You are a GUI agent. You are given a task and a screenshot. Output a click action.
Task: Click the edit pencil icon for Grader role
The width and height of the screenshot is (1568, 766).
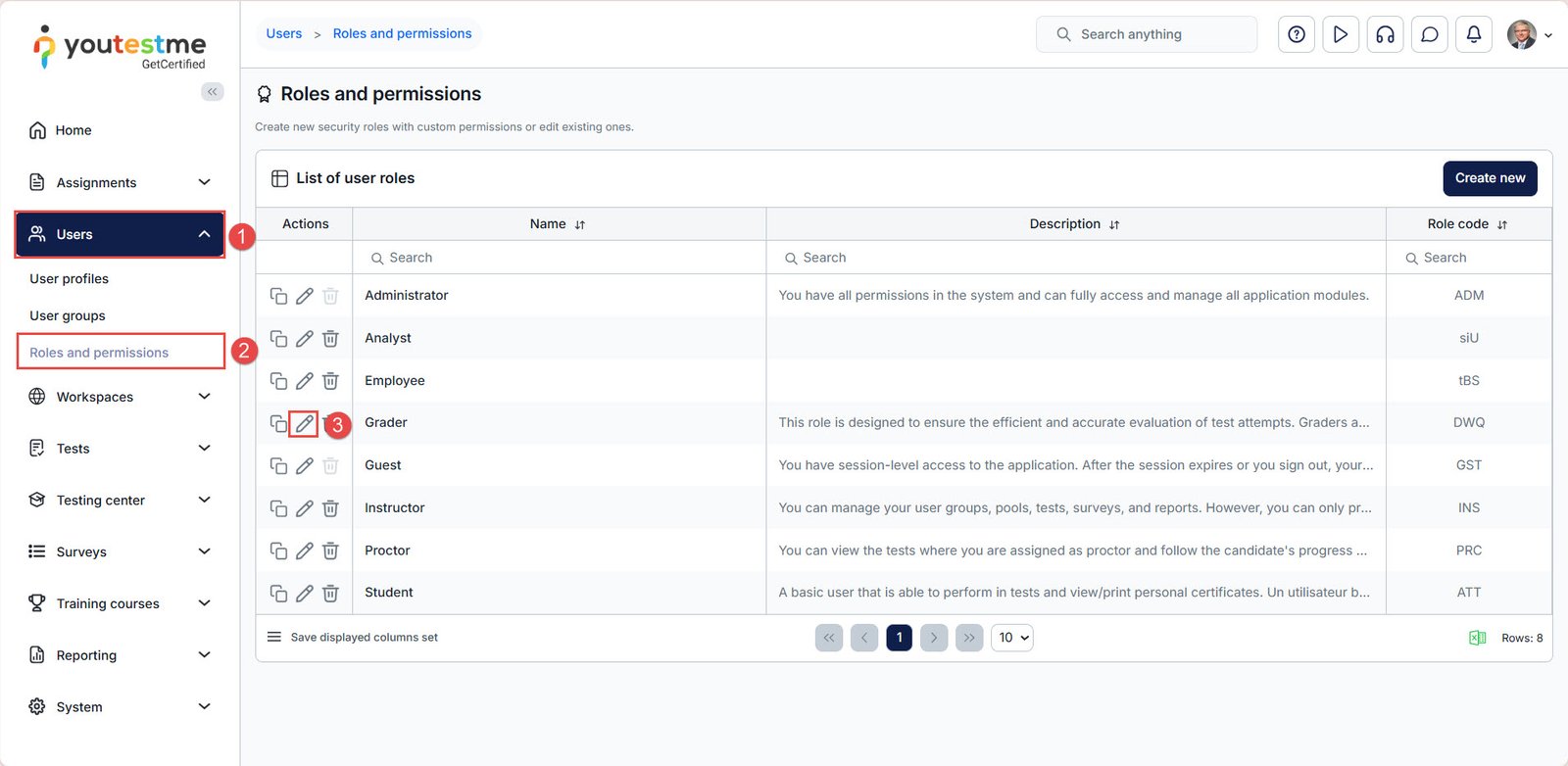coord(304,424)
